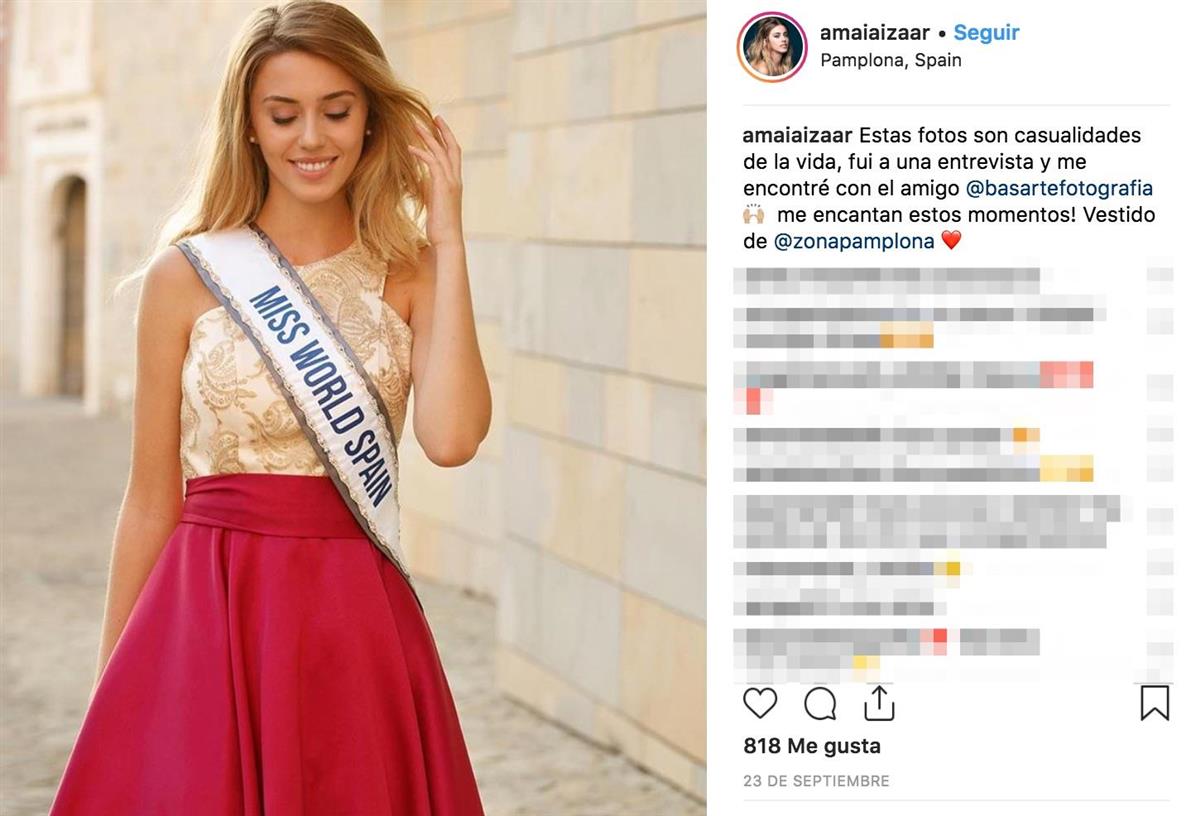Open Pamplona, Spain location link
This screenshot has height=816, width=1200.
click(x=891, y=60)
